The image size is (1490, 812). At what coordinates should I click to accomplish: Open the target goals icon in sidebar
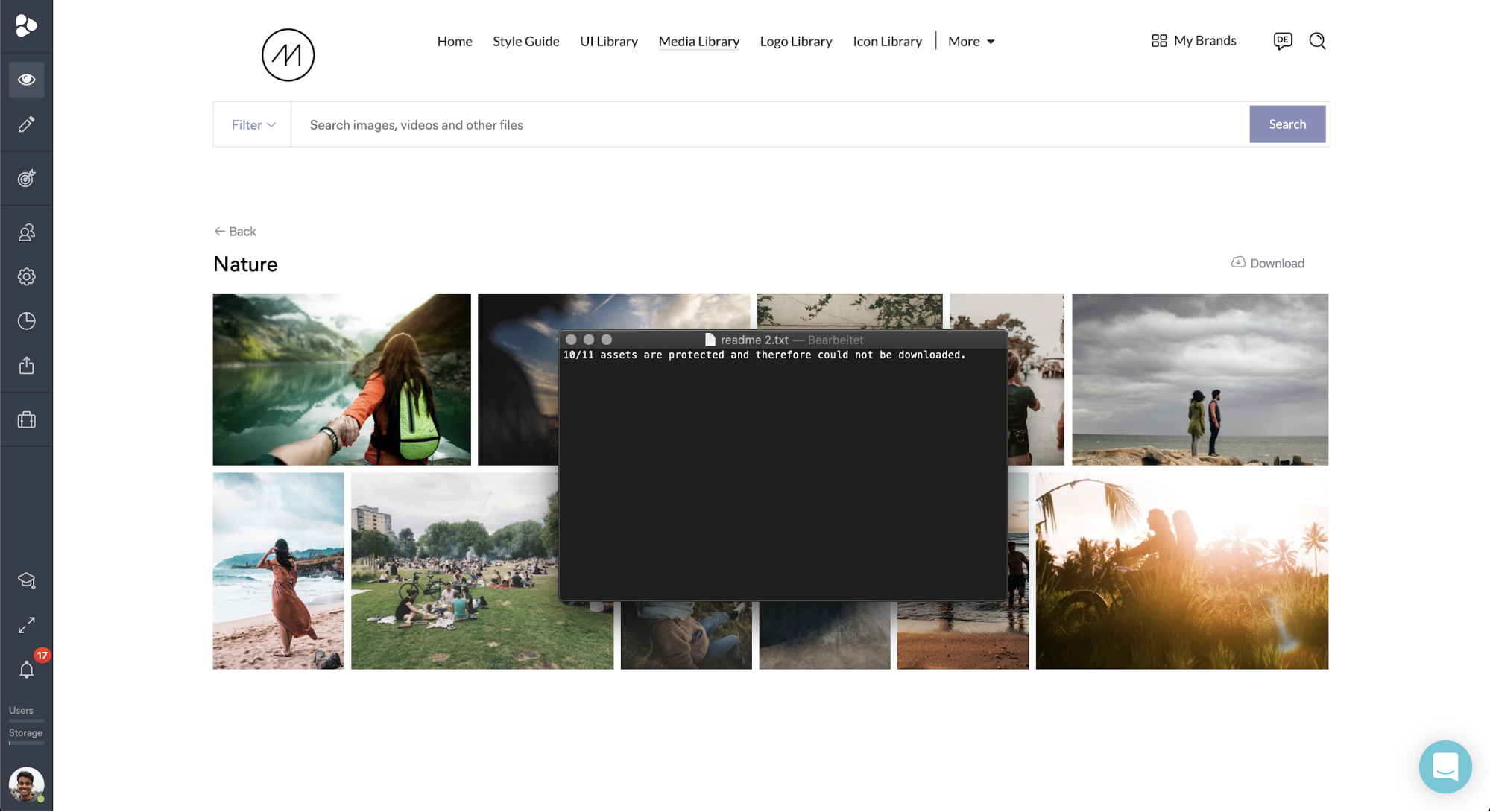[x=26, y=179]
